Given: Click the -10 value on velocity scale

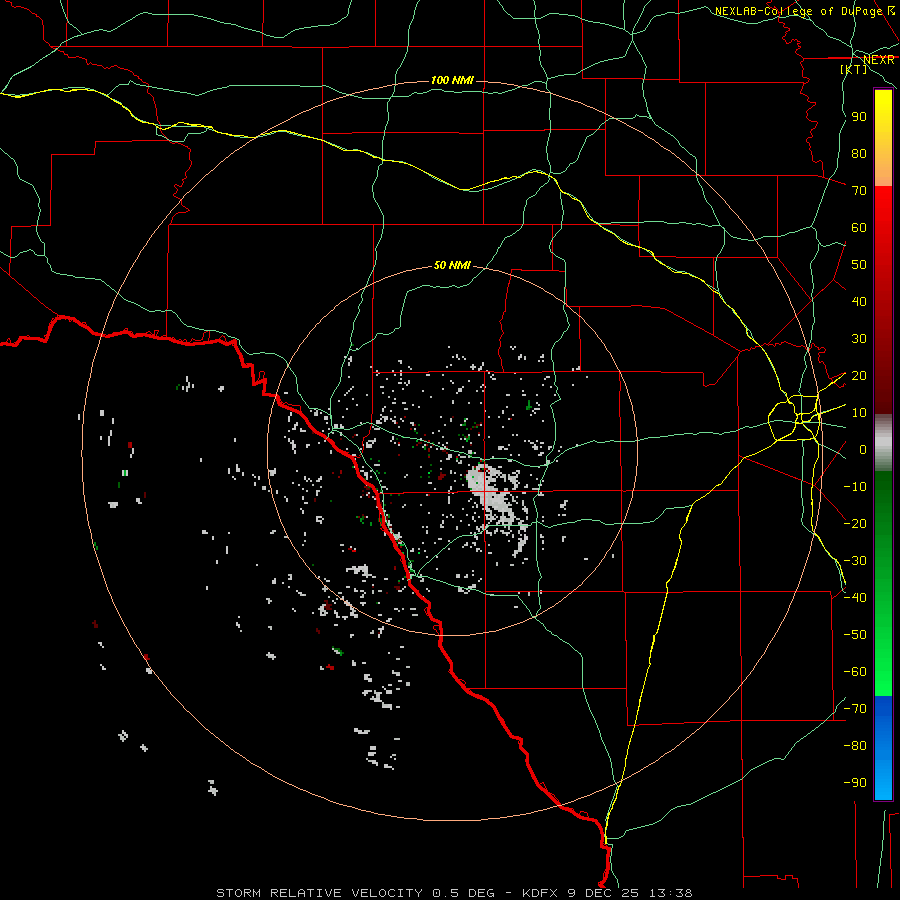Looking at the screenshot, I should [x=855, y=487].
